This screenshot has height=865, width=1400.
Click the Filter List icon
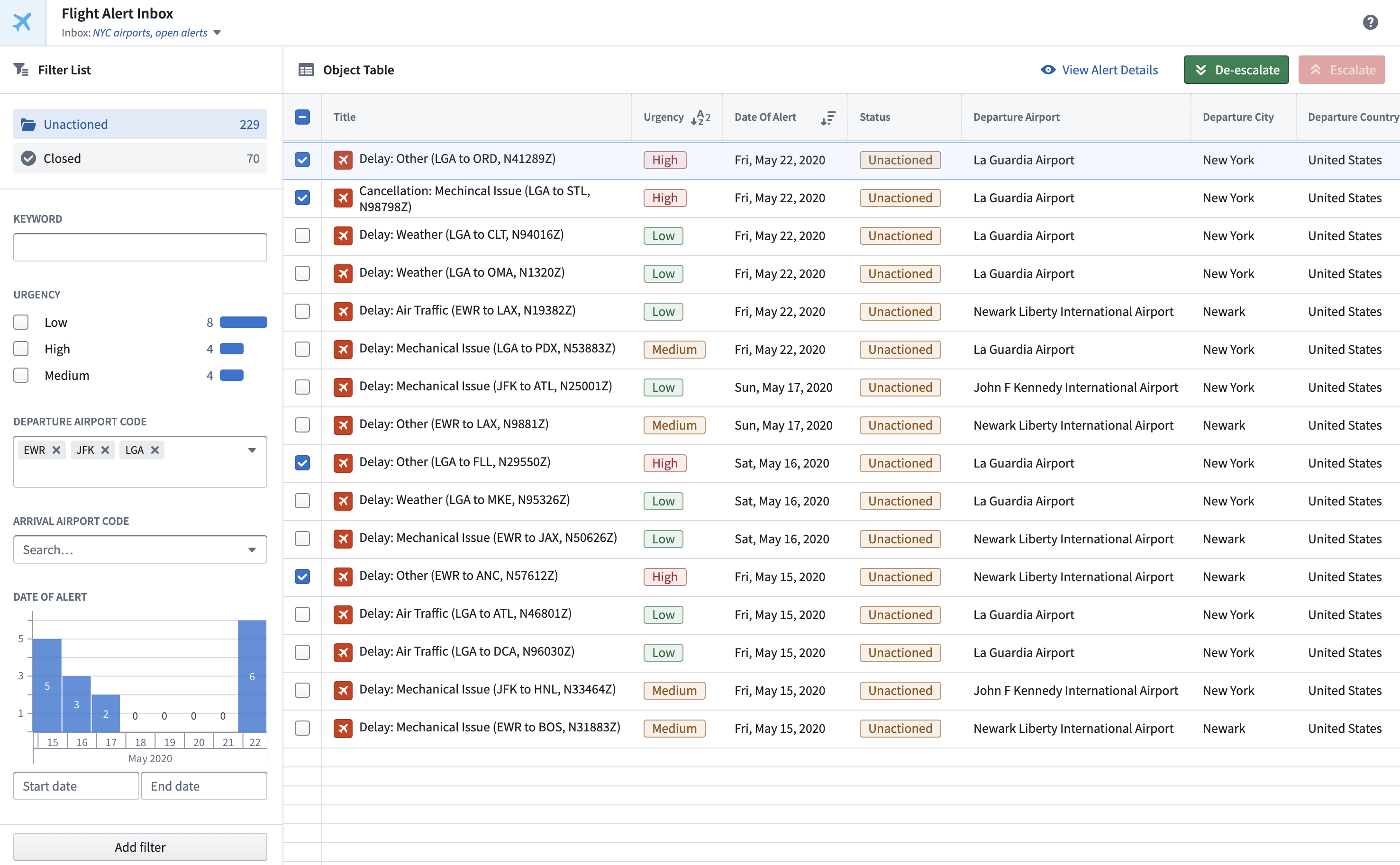point(21,70)
